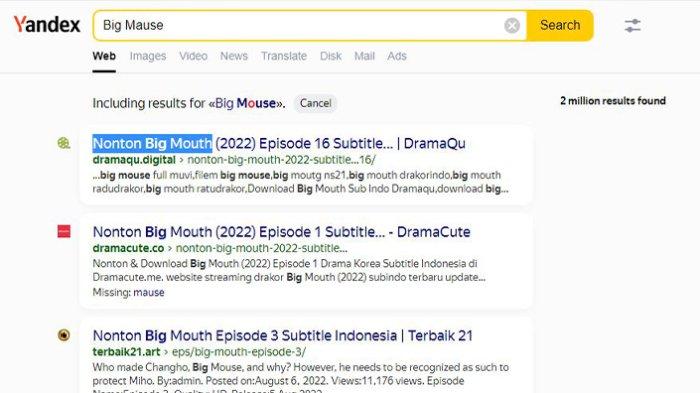The width and height of the screenshot is (700, 393).
Task: Clear the search box with the X icon
Action: [512, 25]
